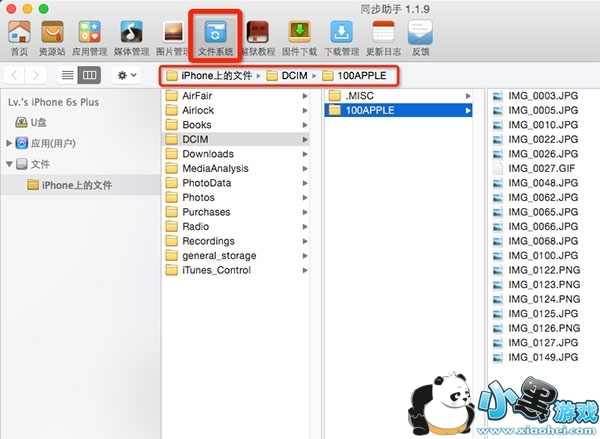This screenshot has width=600, height=439.
Task: Select the 应用(用户) sidebar item
Action: coord(46,143)
